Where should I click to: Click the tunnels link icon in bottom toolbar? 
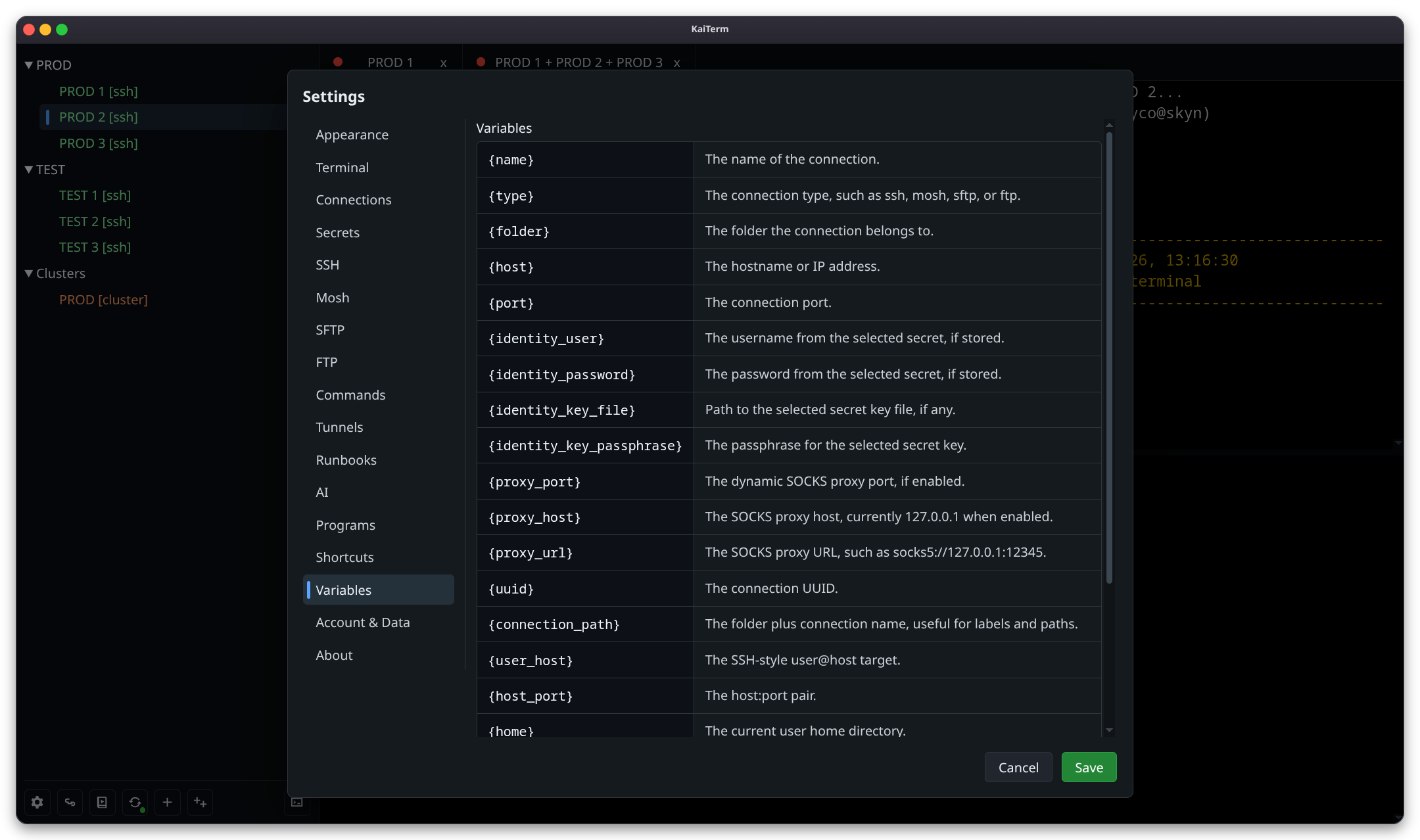point(70,802)
